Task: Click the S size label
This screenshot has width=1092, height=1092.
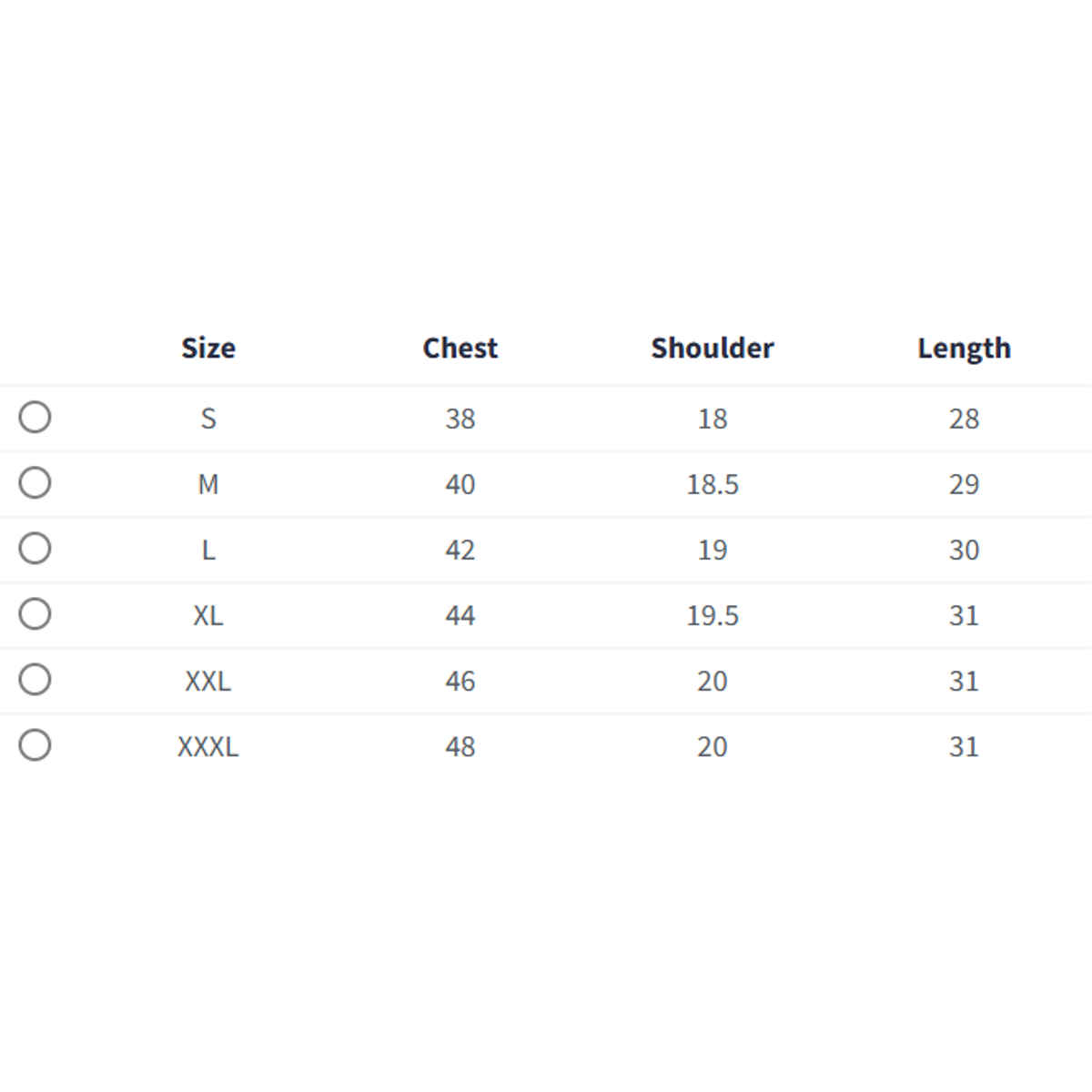Action: pos(208,419)
